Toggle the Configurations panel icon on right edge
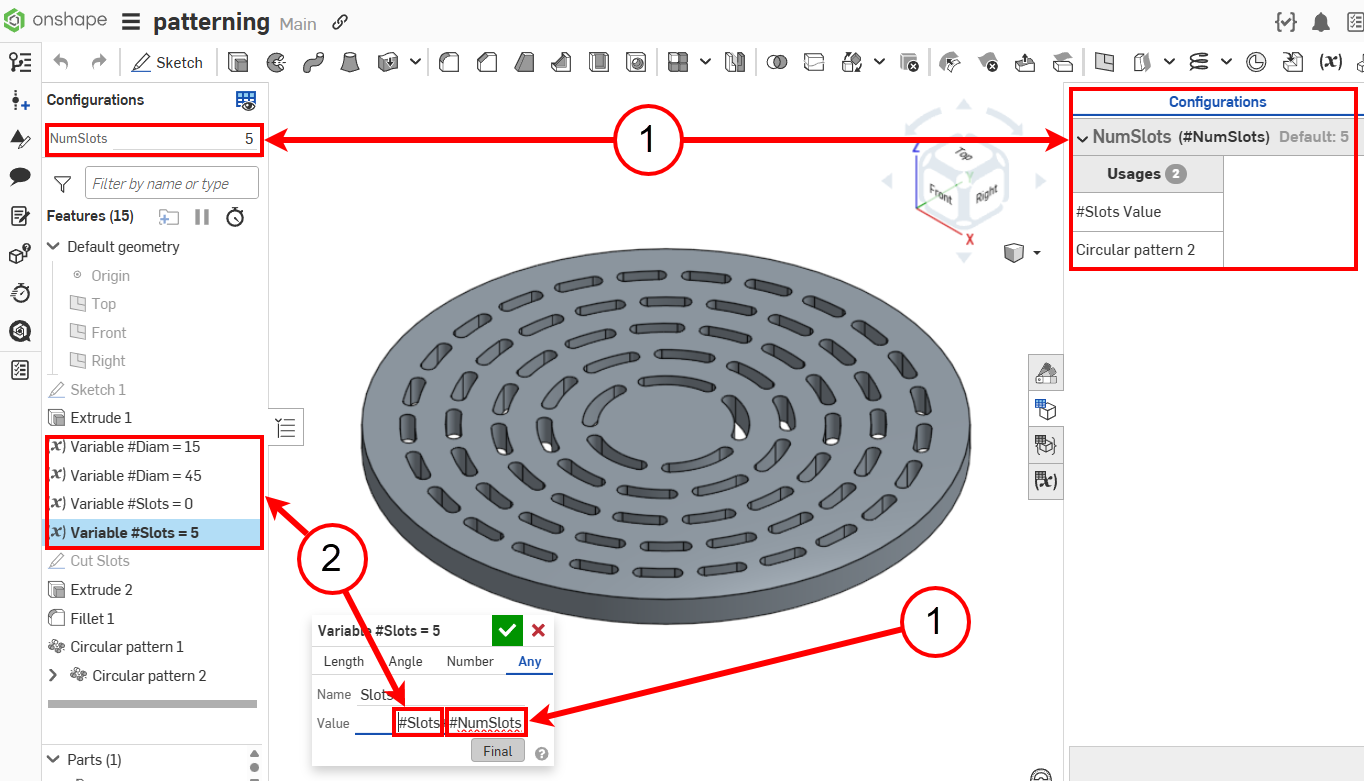Screen dimensions: 1364x781 click(x=1046, y=409)
